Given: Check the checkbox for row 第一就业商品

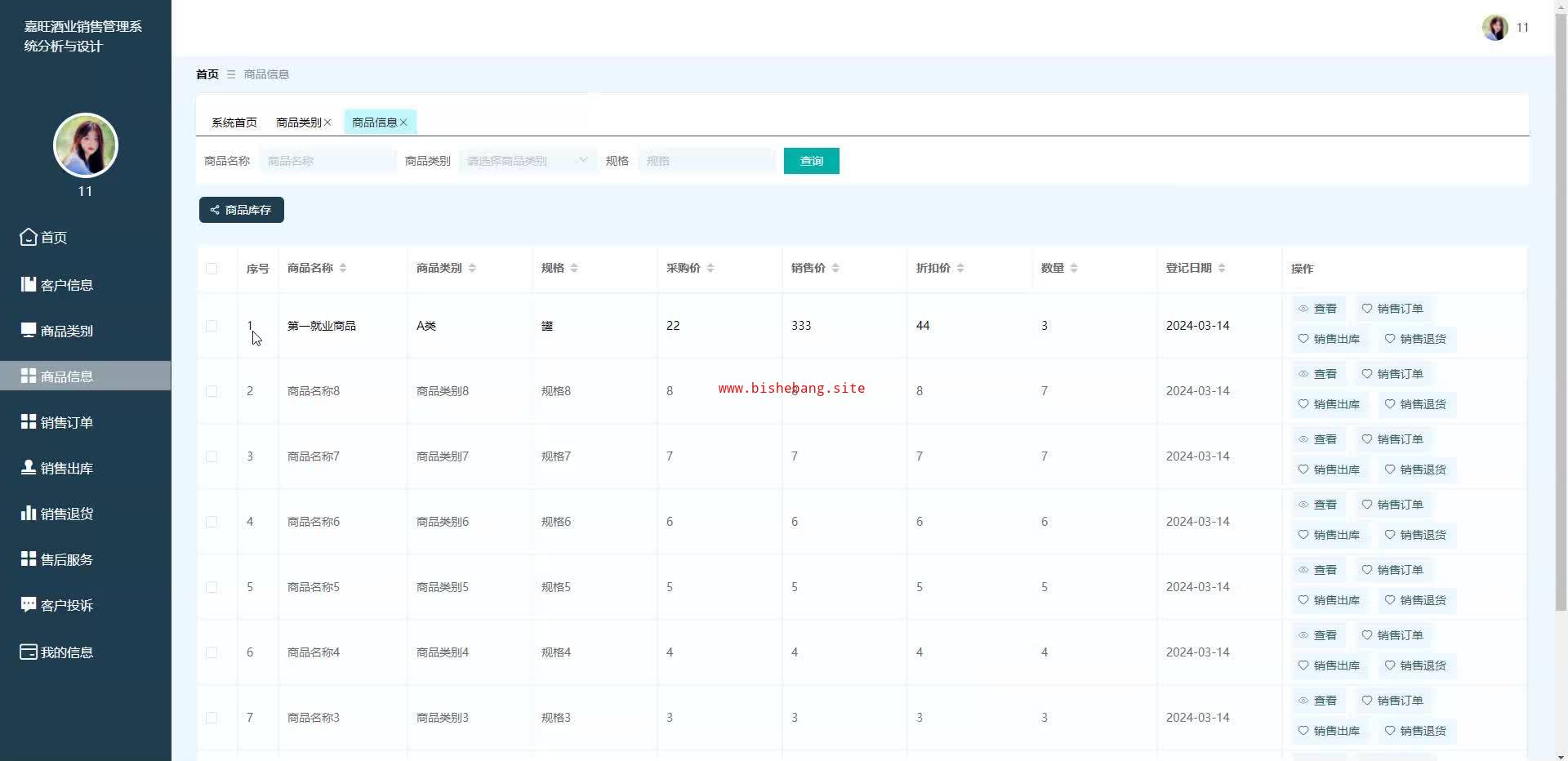Looking at the screenshot, I should pos(212,326).
